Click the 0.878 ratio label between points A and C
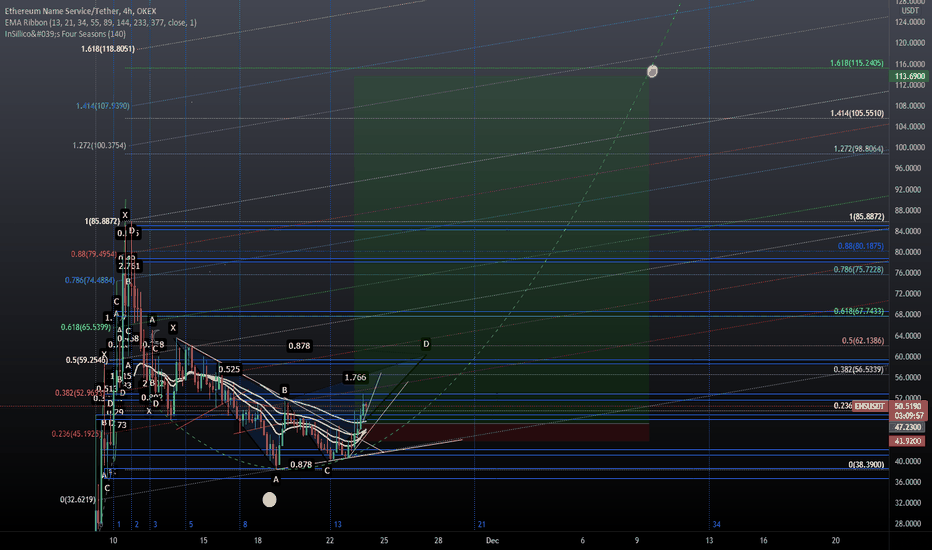 pos(301,464)
